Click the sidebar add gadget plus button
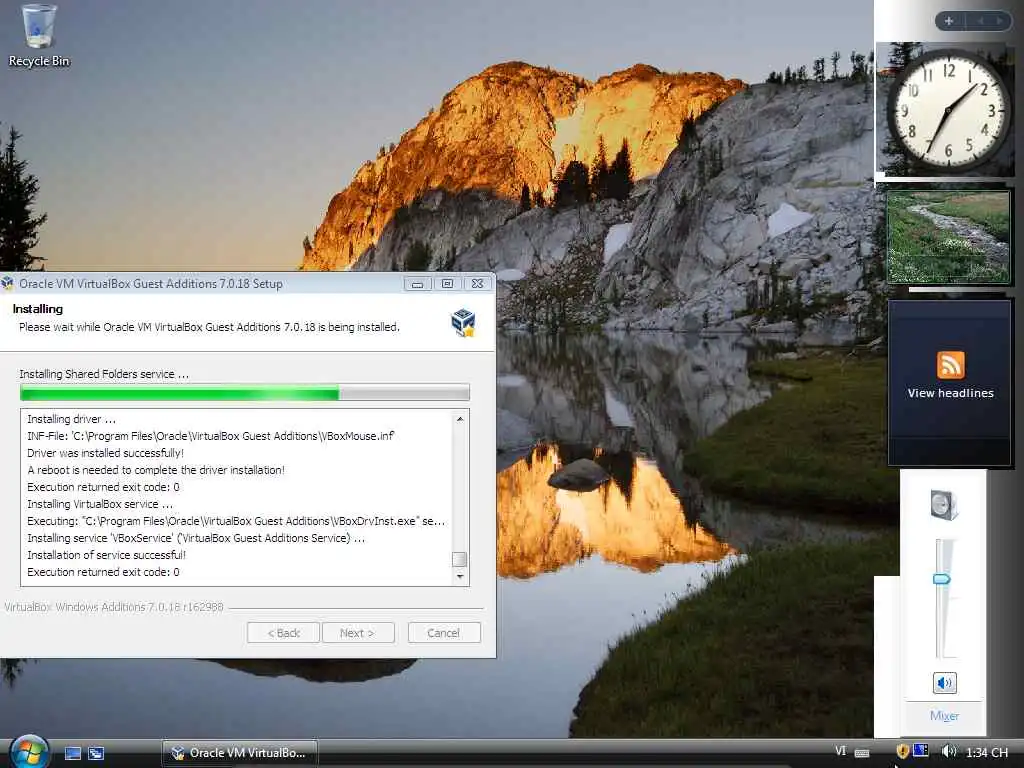 [x=949, y=21]
